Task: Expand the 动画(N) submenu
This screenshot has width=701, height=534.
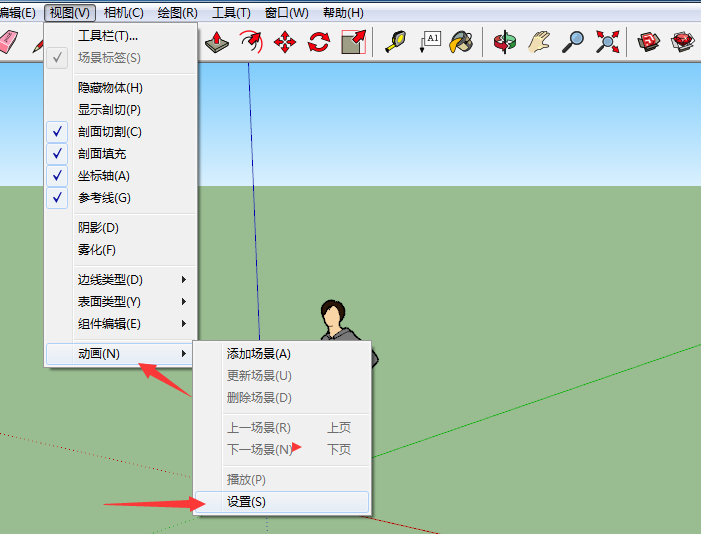Action: click(121, 354)
